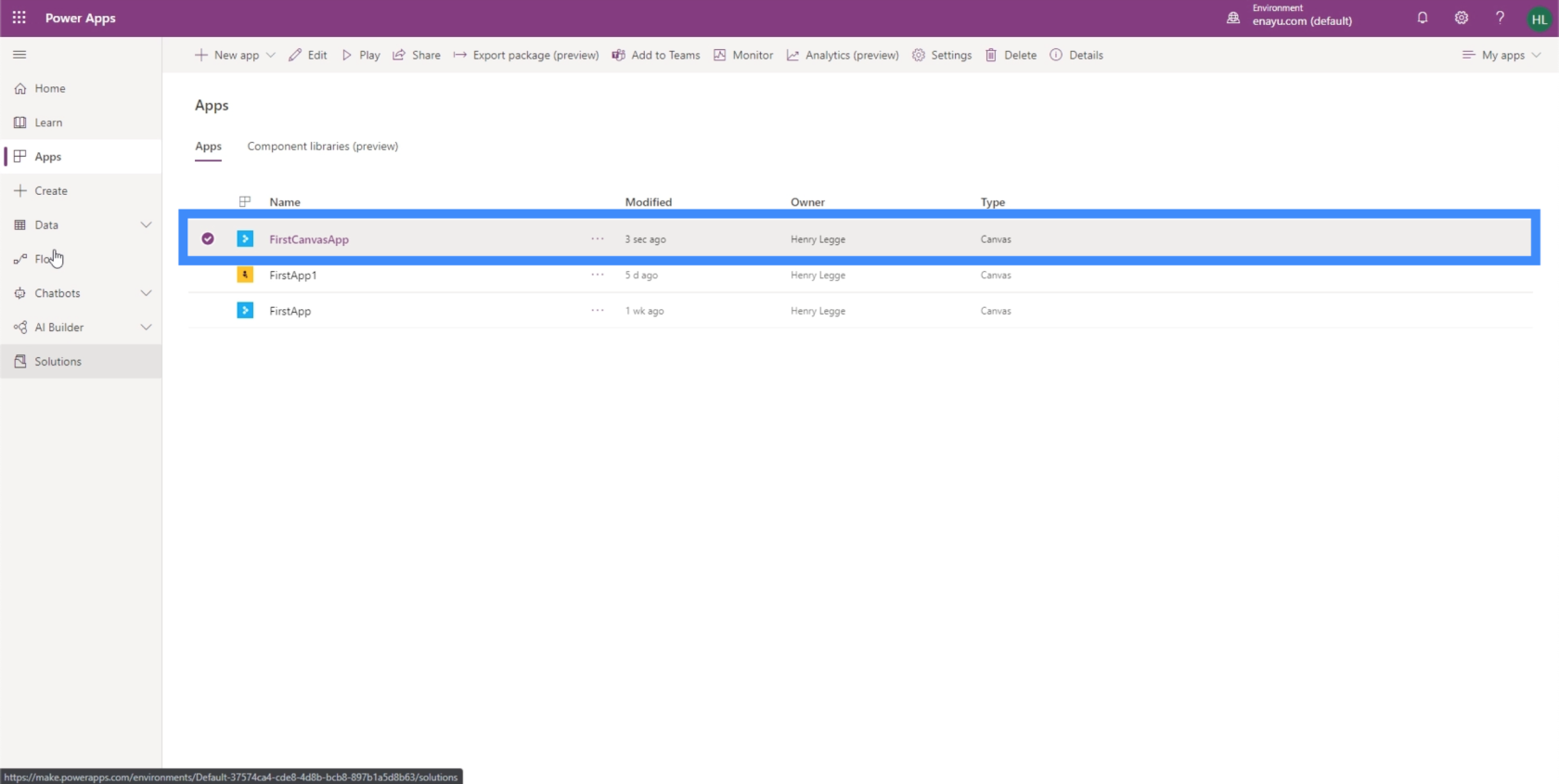Sort by the Modified column header

click(649, 202)
